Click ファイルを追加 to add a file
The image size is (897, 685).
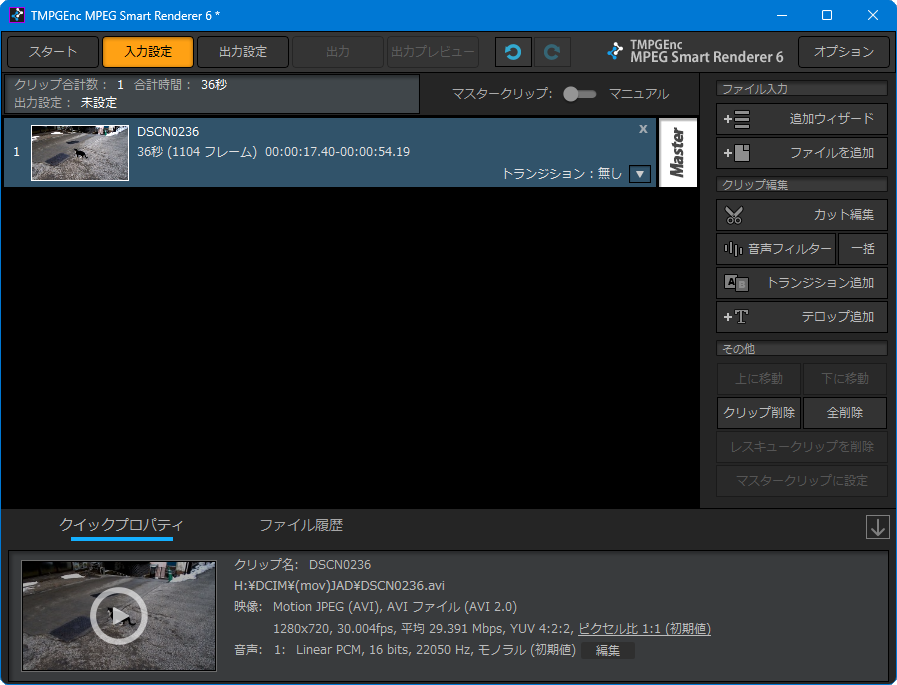(x=801, y=153)
